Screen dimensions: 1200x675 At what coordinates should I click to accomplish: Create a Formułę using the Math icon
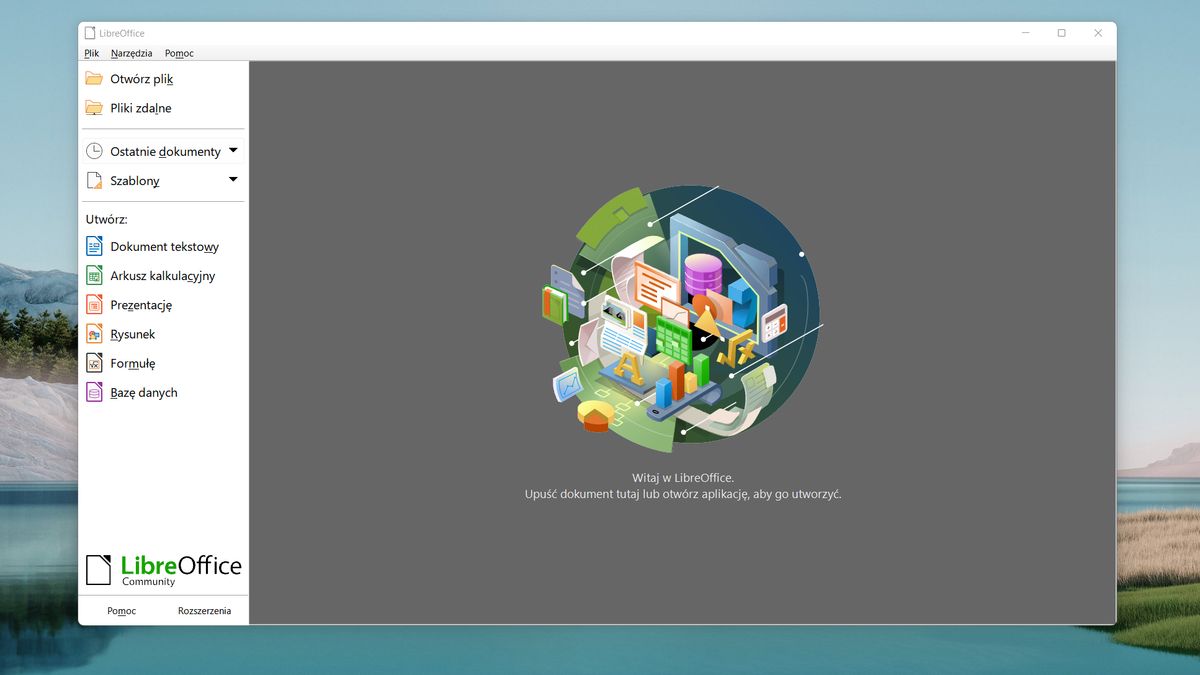[x=95, y=363]
